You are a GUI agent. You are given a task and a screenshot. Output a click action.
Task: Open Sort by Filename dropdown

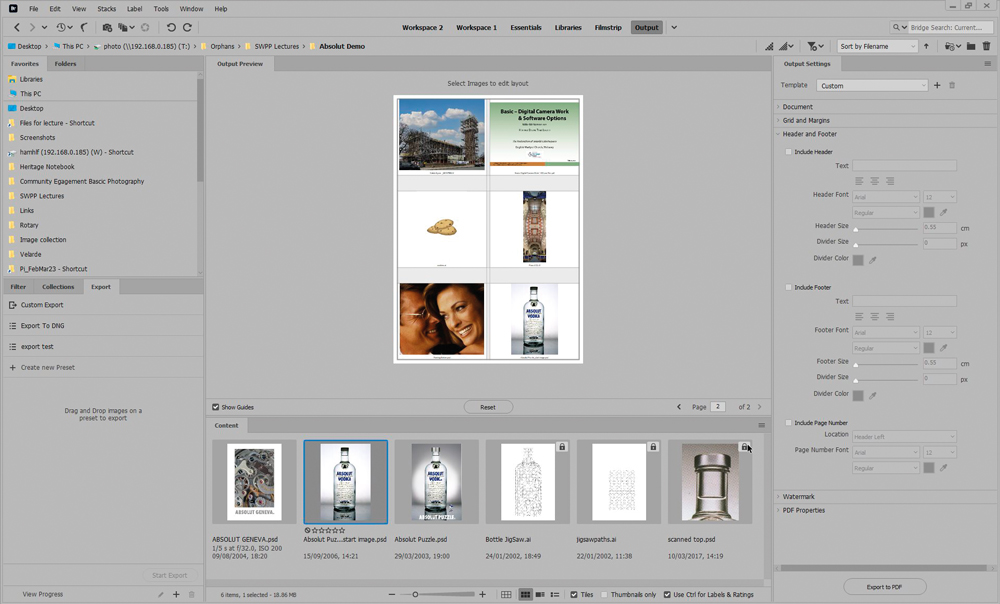pyautogui.click(x=877, y=47)
